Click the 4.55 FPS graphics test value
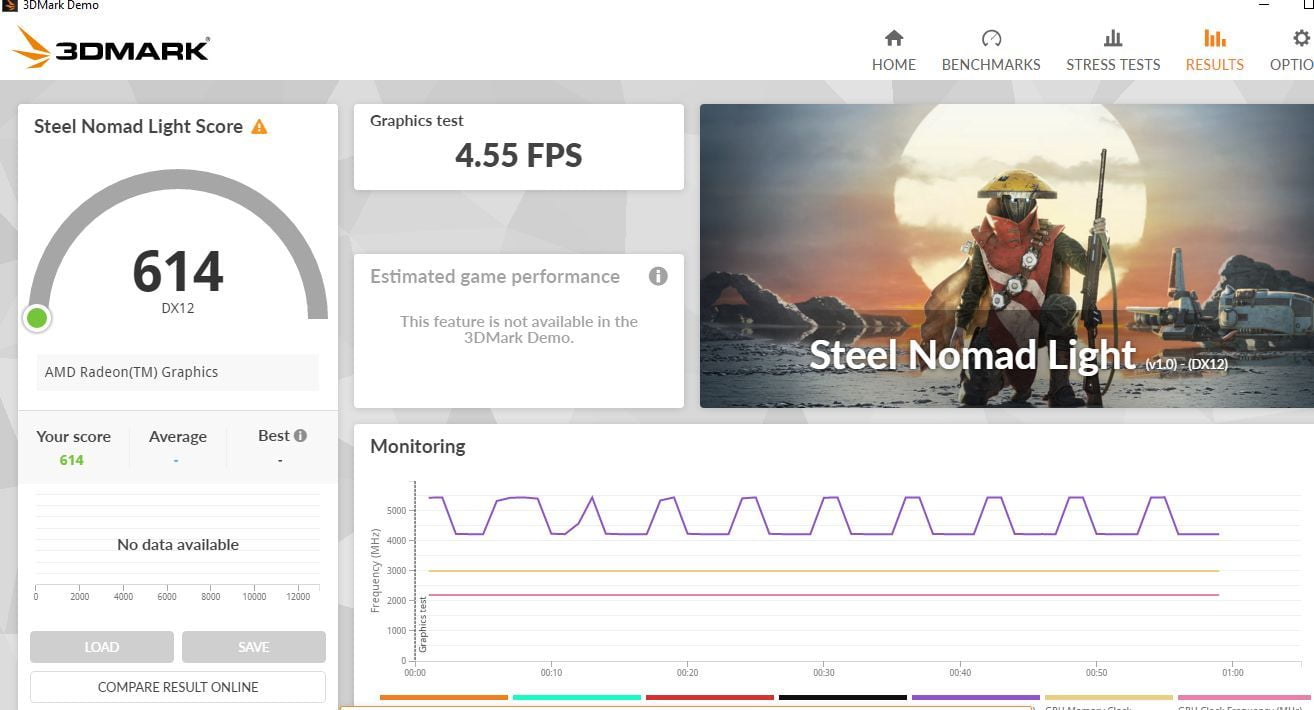 (518, 156)
